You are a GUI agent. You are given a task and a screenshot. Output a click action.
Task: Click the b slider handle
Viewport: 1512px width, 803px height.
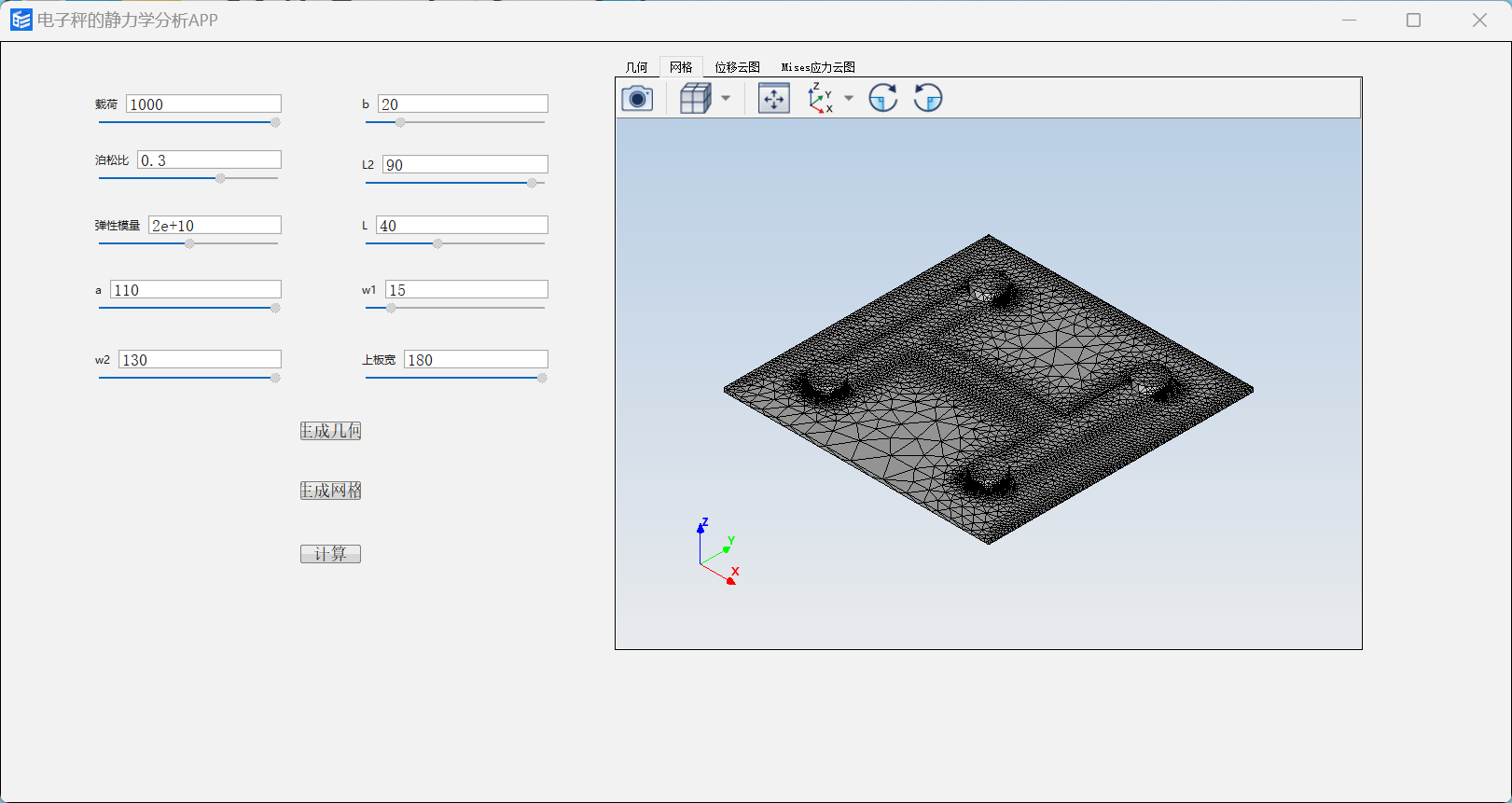pos(400,122)
